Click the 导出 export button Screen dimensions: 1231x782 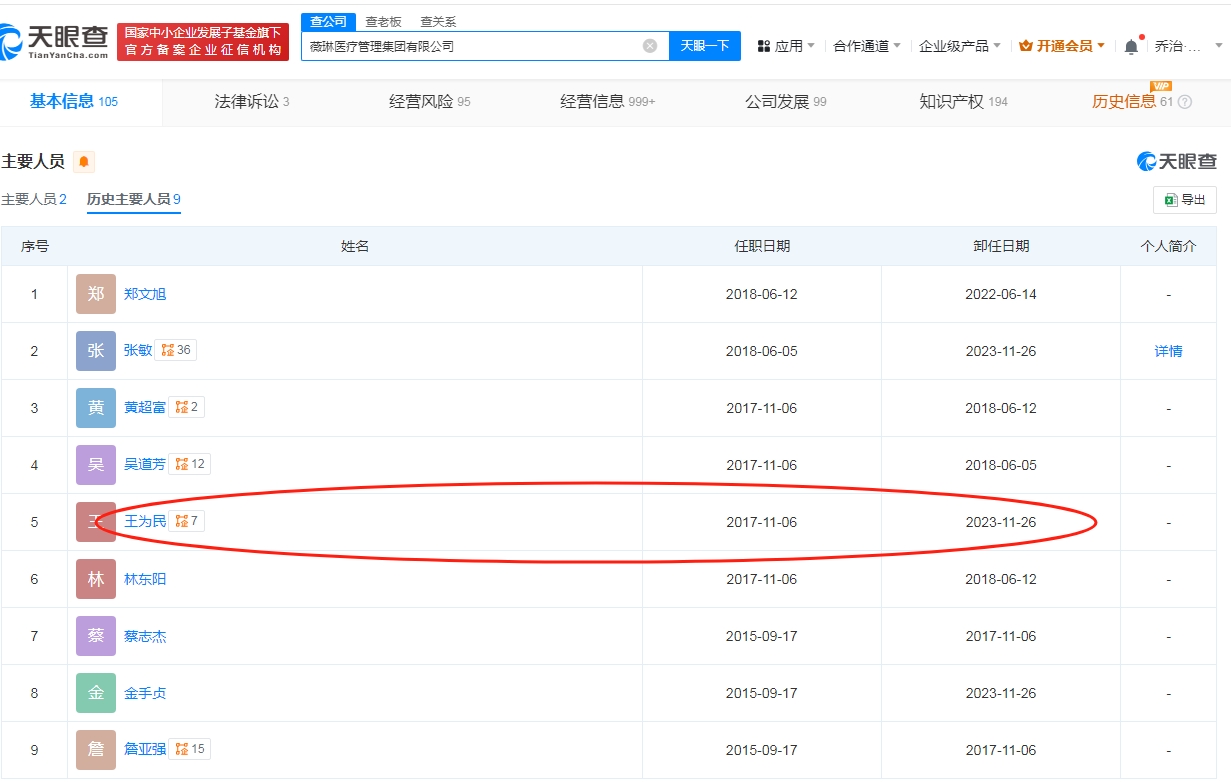[x=1185, y=200]
